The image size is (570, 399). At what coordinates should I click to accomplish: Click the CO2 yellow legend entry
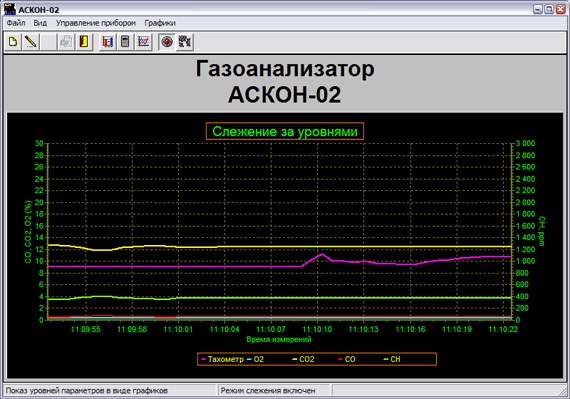[x=304, y=359]
